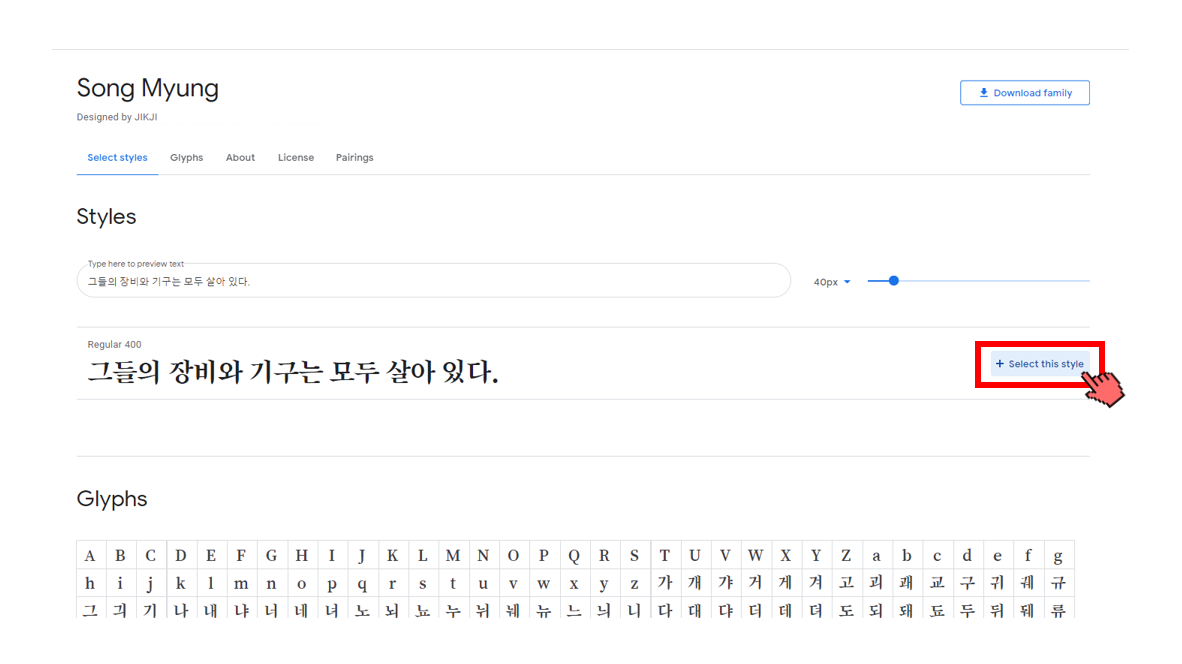Select glyph A in the glyph grid
Image resolution: width=1182 pixels, height=664 pixels.
pos(90,555)
